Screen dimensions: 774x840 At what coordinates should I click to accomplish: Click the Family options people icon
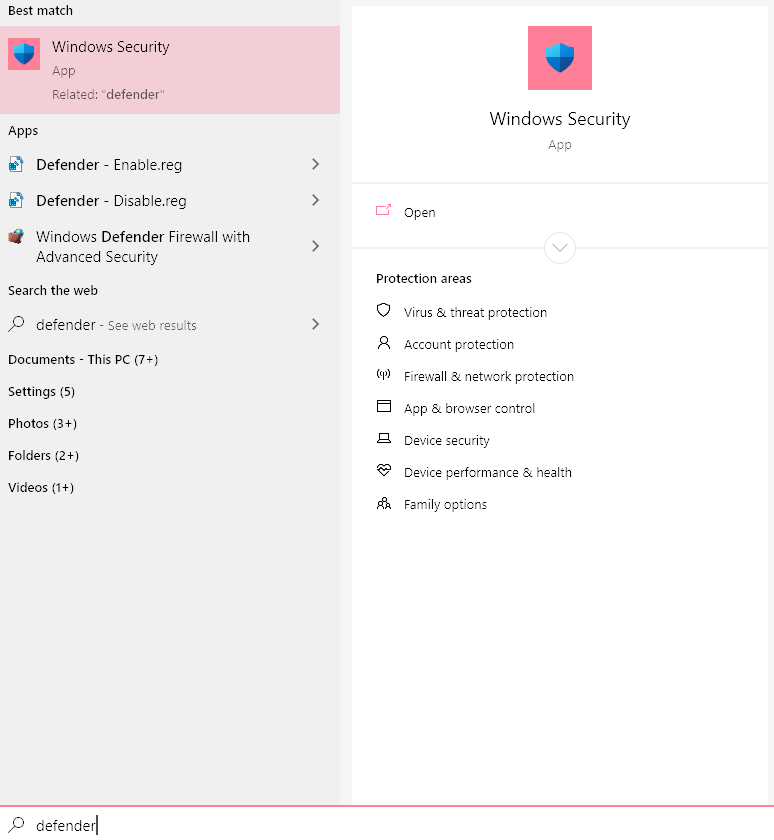coord(384,503)
